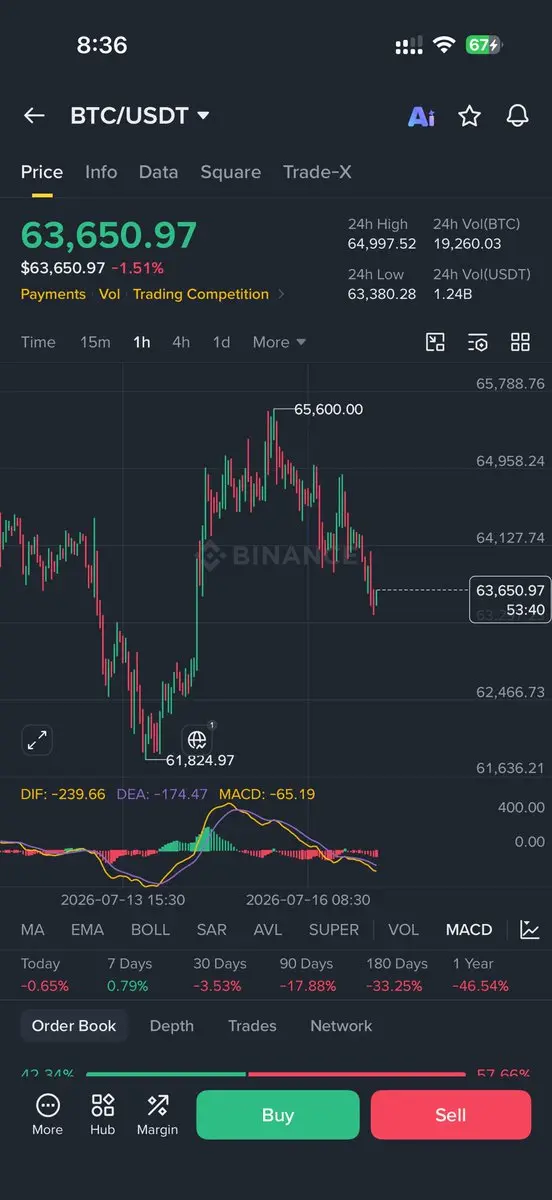Tap the 180 Days -33.25% performance
The width and height of the screenshot is (552, 1200).
click(397, 975)
